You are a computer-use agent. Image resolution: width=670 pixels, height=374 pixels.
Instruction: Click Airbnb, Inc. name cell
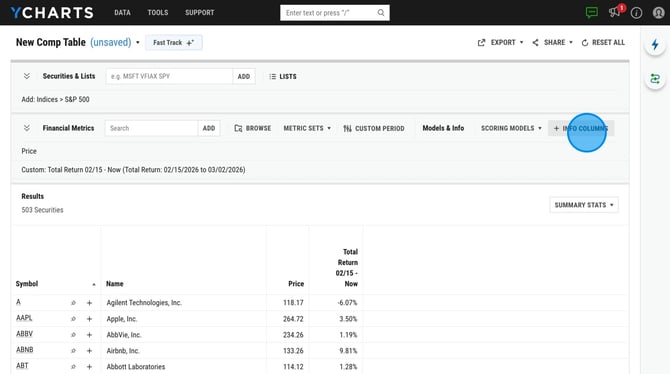click(123, 350)
